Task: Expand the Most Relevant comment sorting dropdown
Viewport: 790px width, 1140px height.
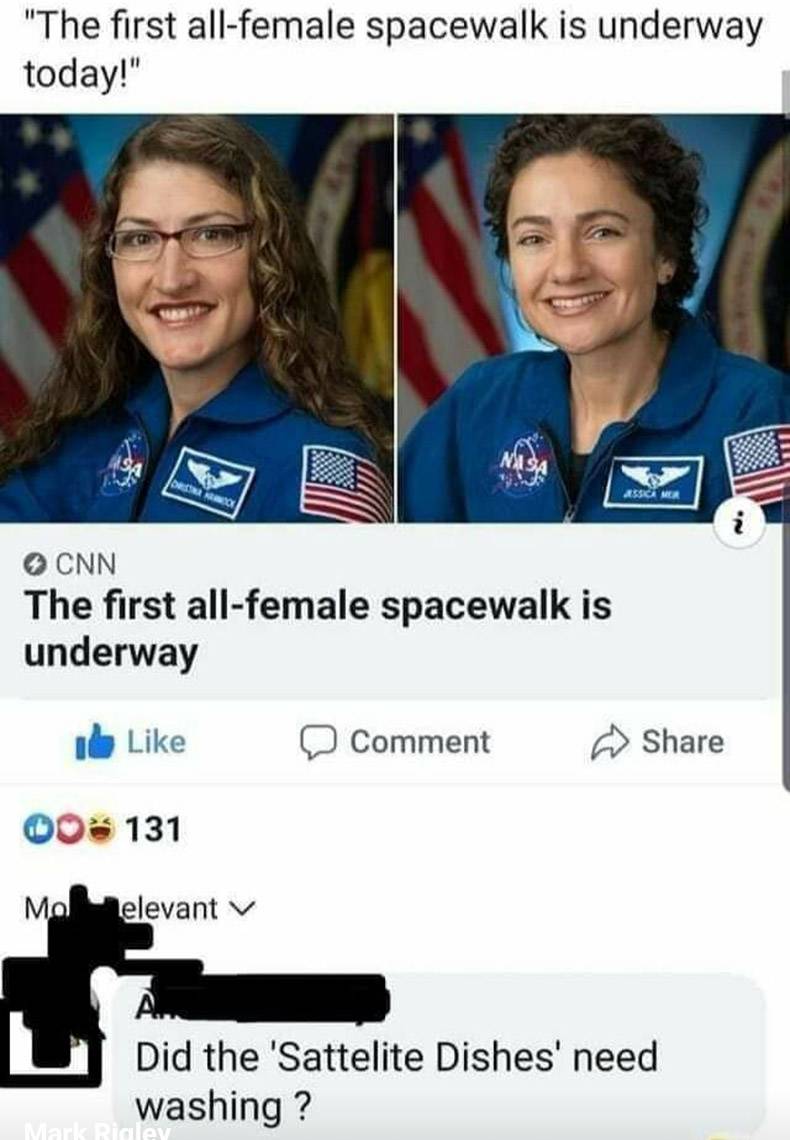Action: coord(140,908)
